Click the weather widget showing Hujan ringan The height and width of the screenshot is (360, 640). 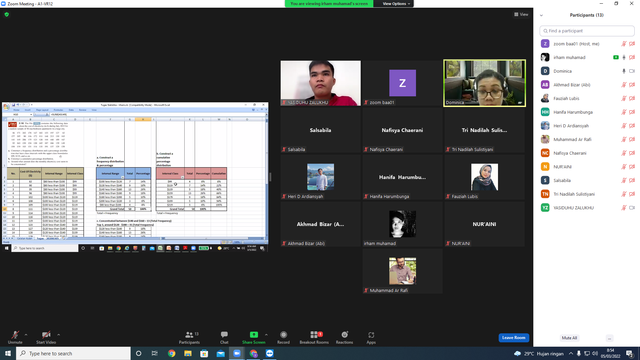pyautogui.click(x=539, y=353)
